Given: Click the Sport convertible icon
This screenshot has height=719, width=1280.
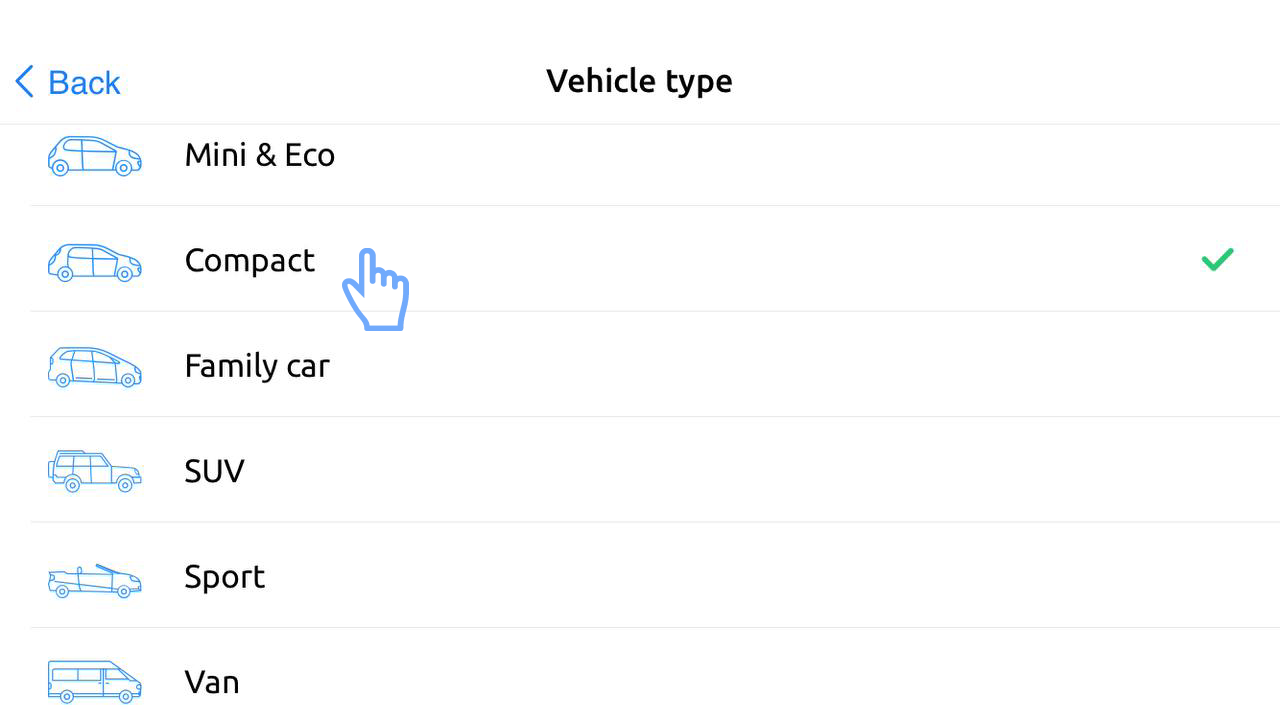Looking at the screenshot, I should (x=94, y=580).
